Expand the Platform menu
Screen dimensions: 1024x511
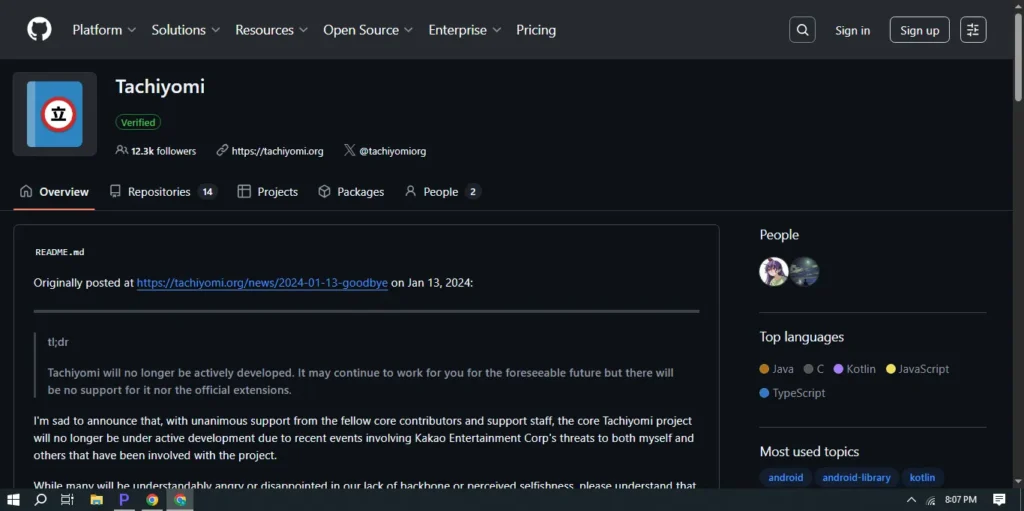click(104, 30)
